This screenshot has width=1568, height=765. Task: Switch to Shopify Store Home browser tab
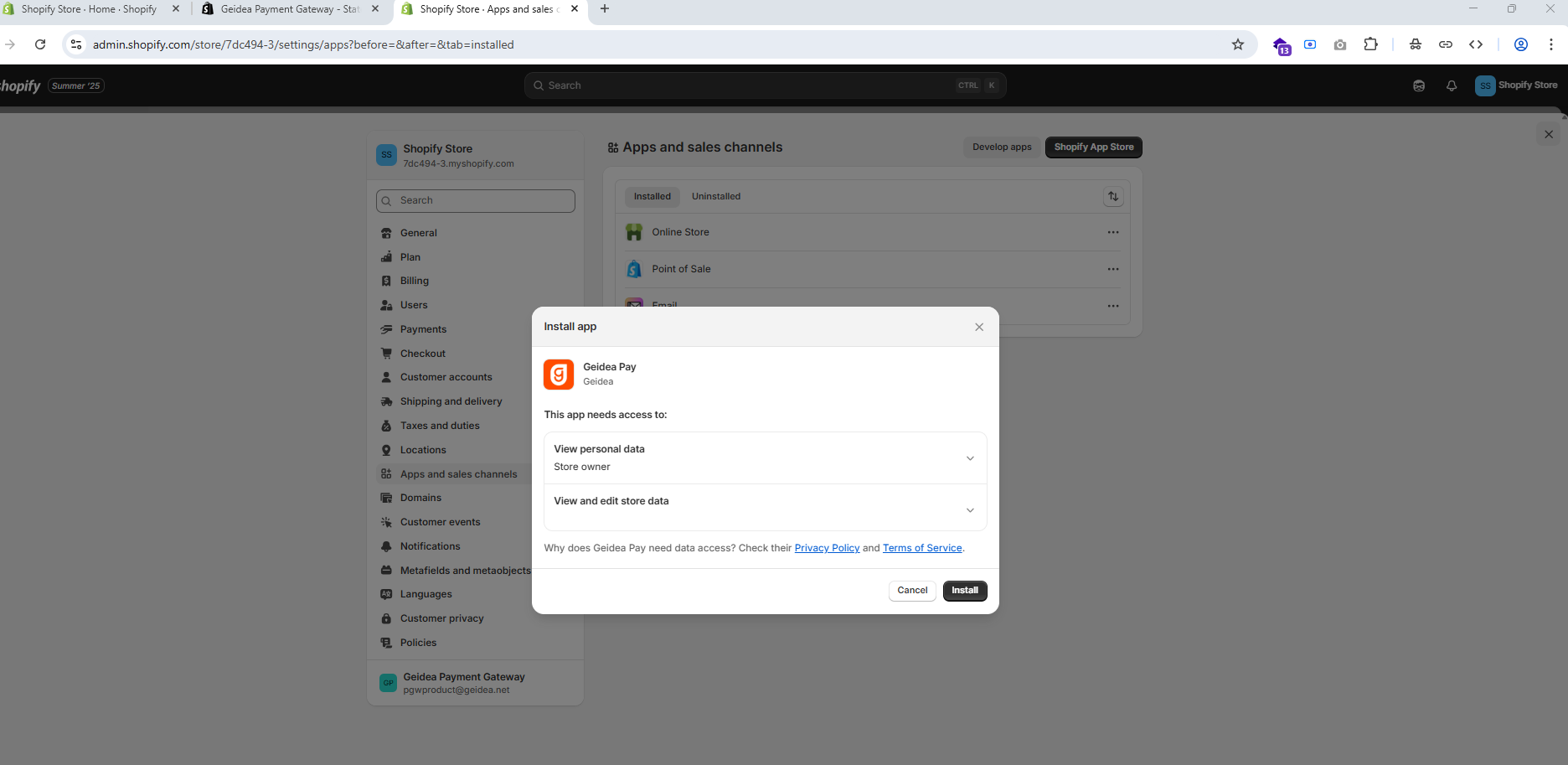(x=89, y=9)
